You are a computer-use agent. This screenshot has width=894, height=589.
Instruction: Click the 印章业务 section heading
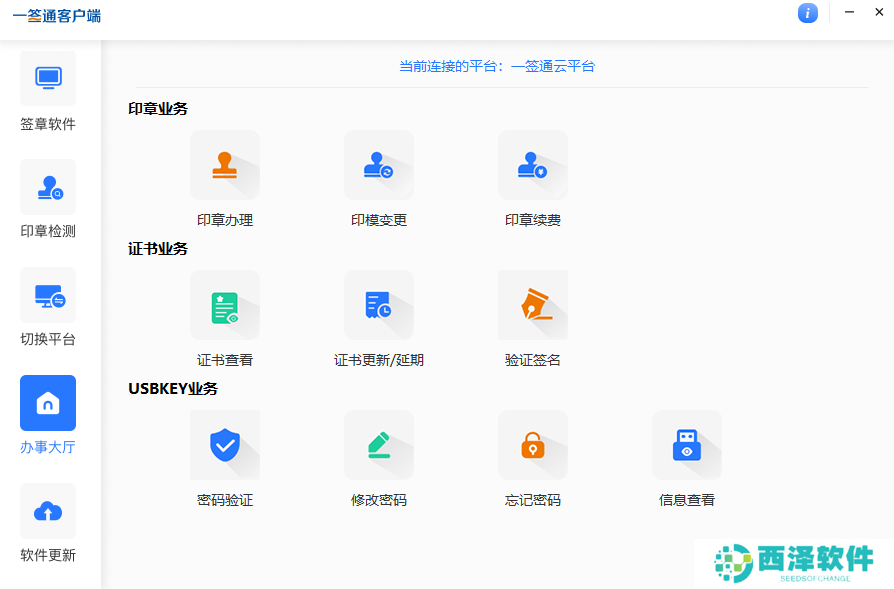tap(158, 108)
